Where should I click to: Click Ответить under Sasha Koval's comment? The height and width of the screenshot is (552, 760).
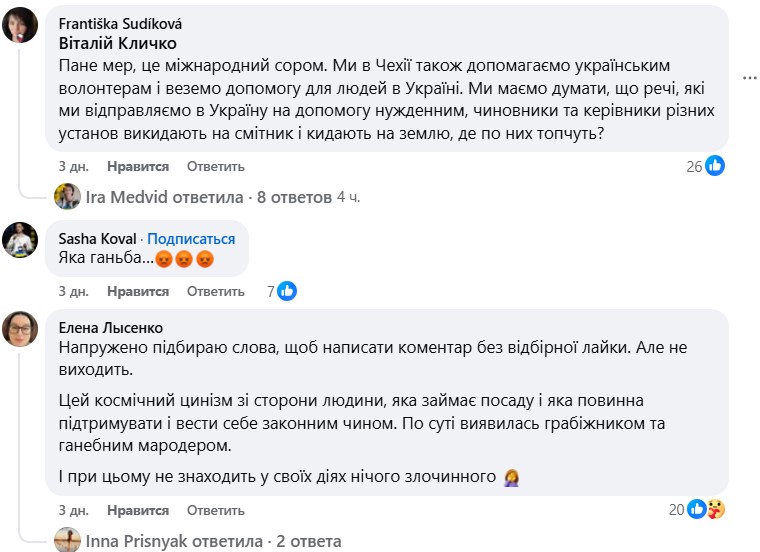pos(215,291)
